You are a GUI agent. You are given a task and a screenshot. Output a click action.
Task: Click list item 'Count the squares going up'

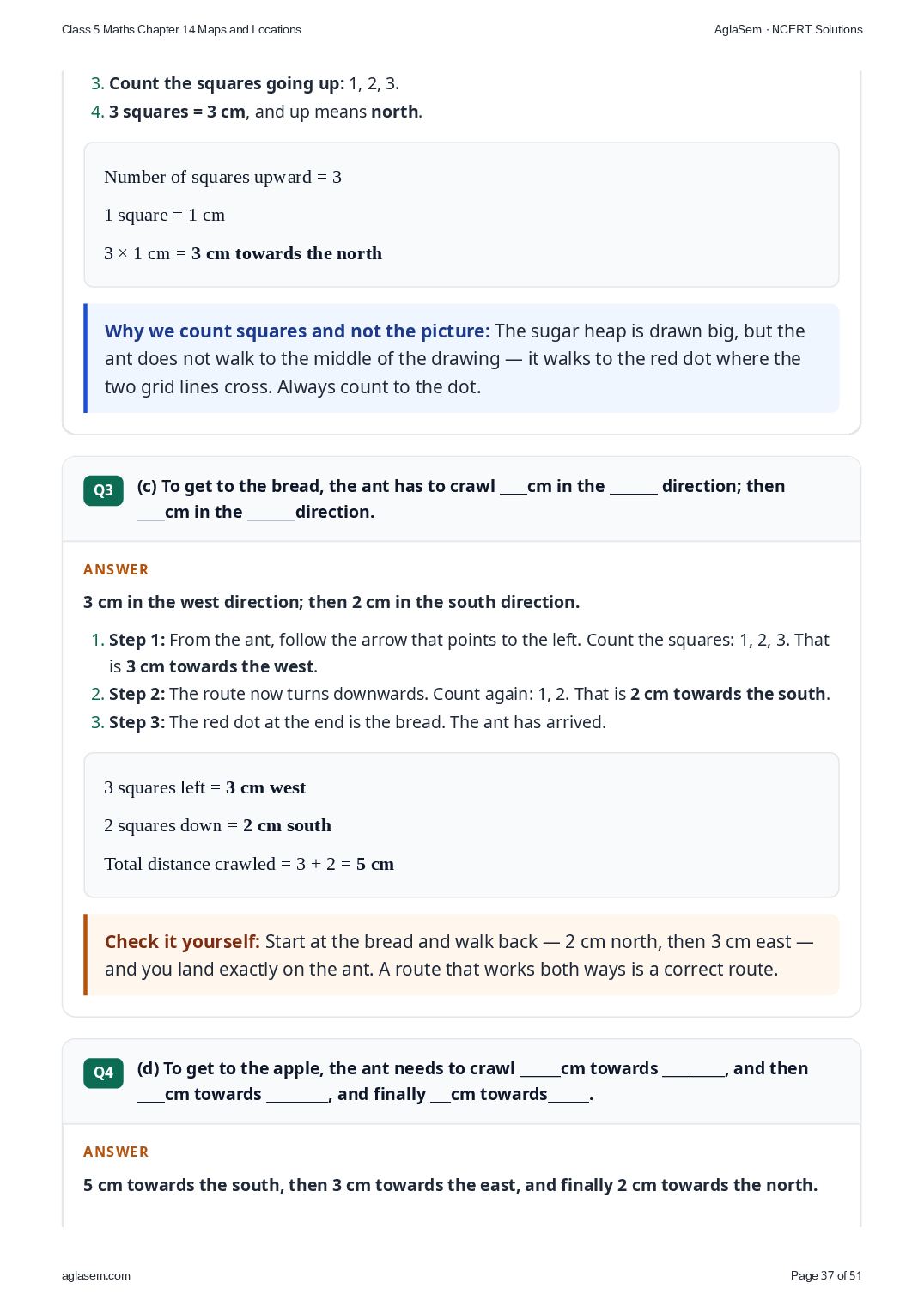(254, 83)
